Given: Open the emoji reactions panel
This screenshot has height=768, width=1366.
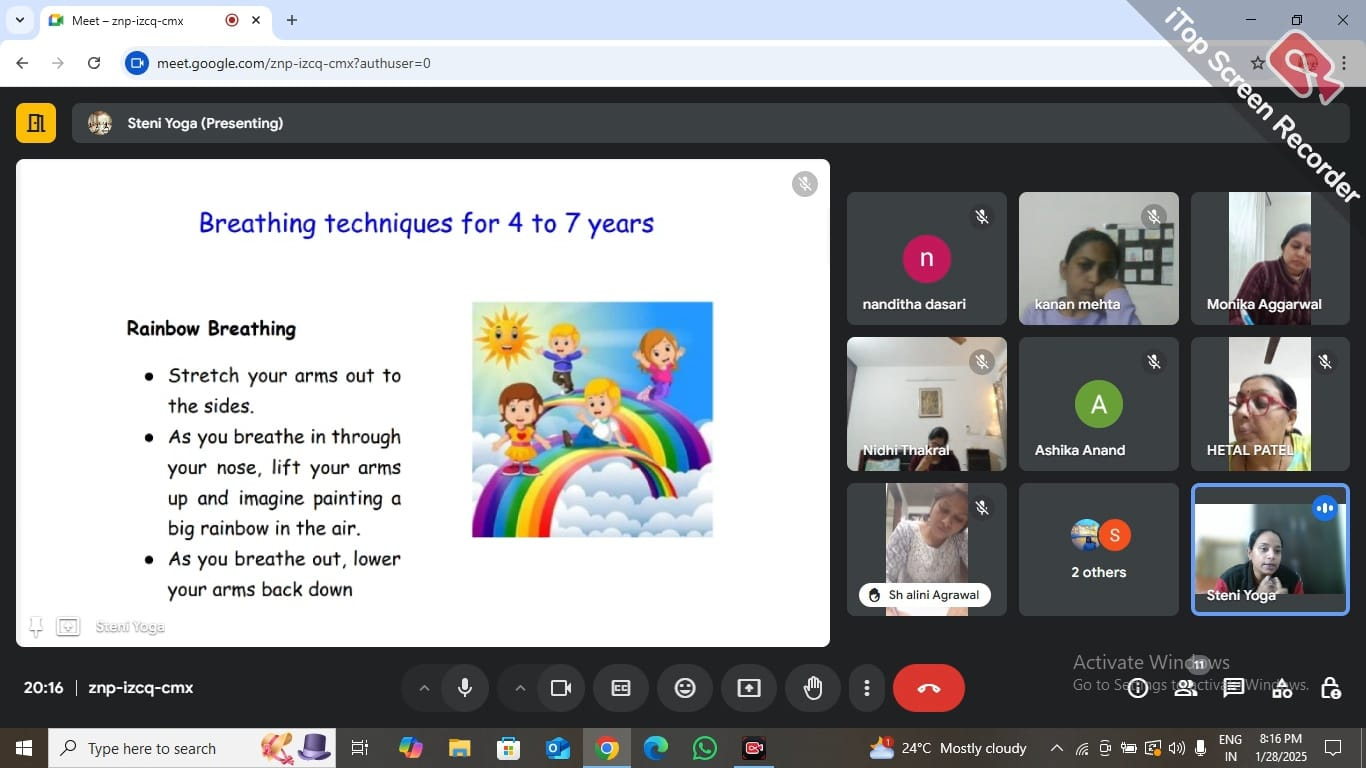Looking at the screenshot, I should pyautogui.click(x=685, y=688).
